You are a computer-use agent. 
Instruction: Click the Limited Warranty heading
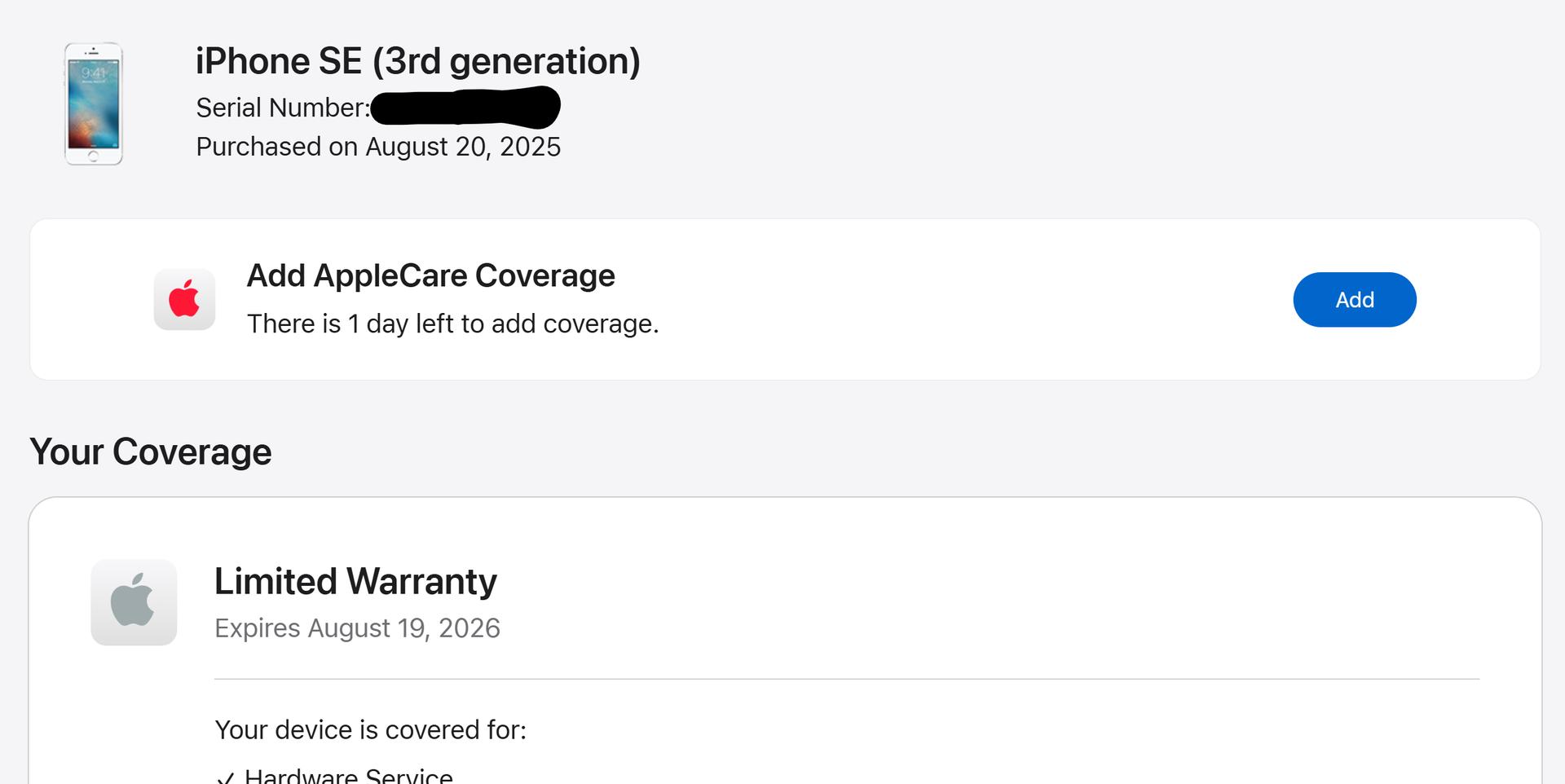(x=355, y=581)
